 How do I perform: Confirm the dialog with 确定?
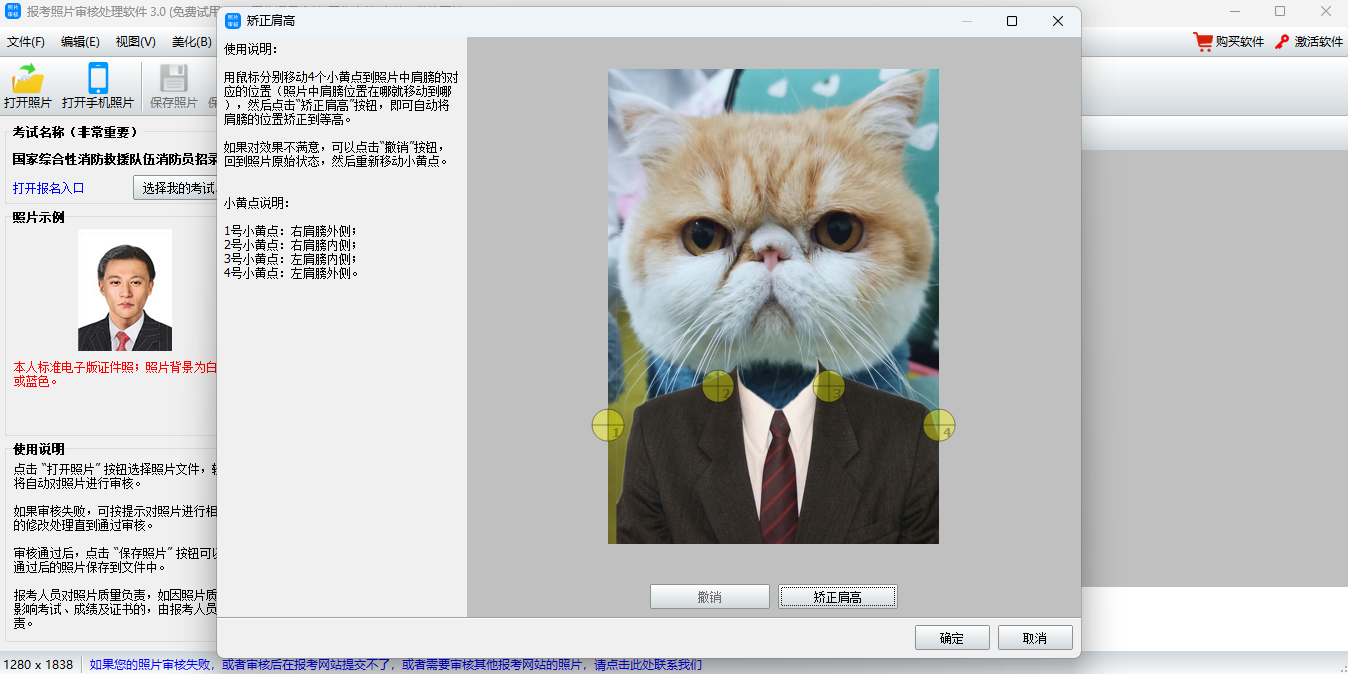(x=952, y=638)
